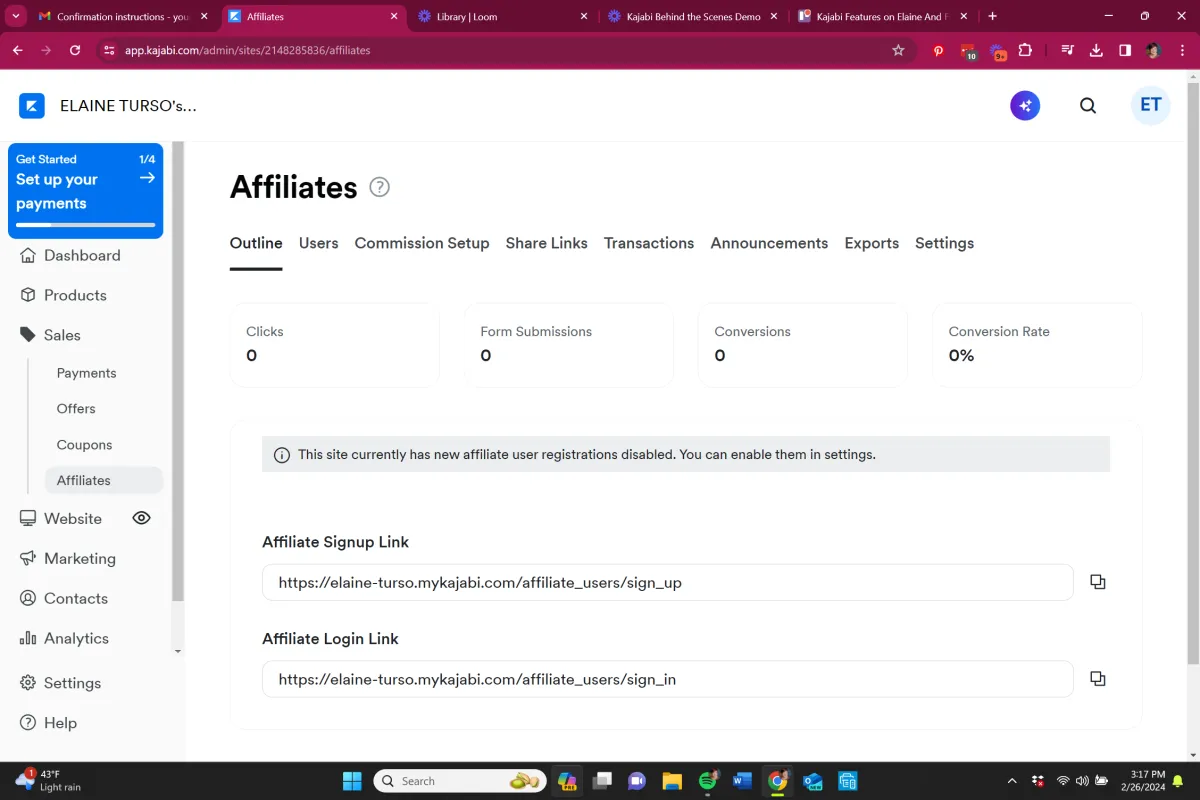Click the Clicks stat card
Image resolution: width=1200 pixels, height=800 pixels.
[x=335, y=345]
